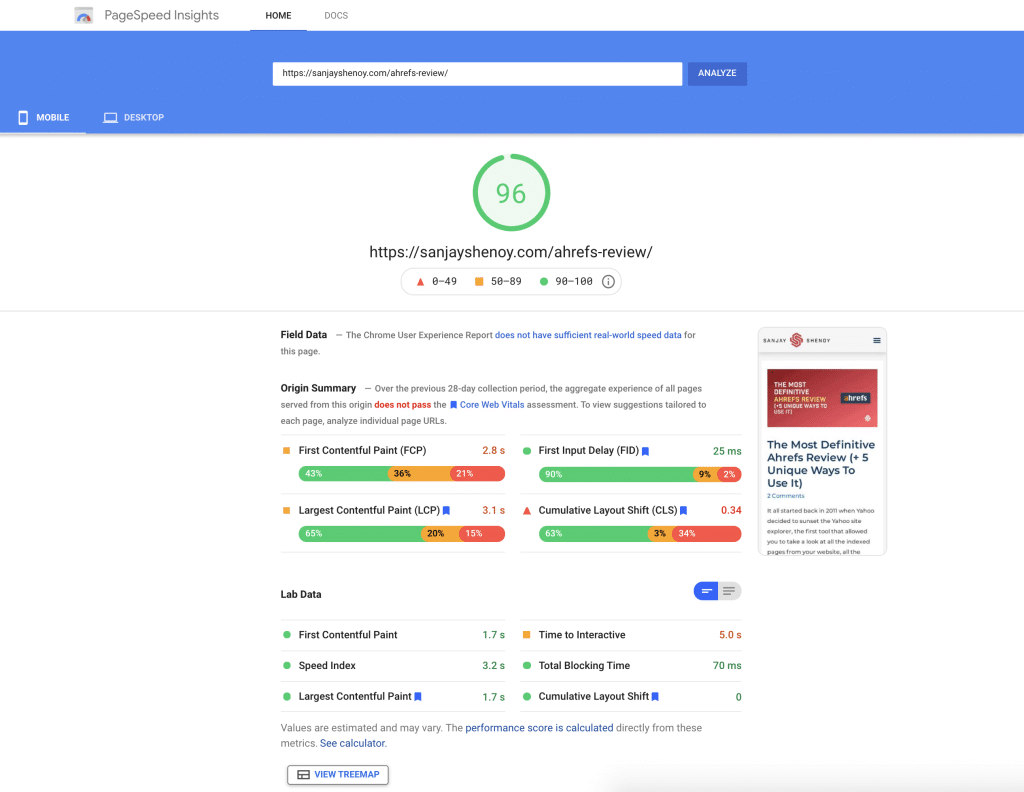Click the Origin Summary heading

tap(318, 388)
